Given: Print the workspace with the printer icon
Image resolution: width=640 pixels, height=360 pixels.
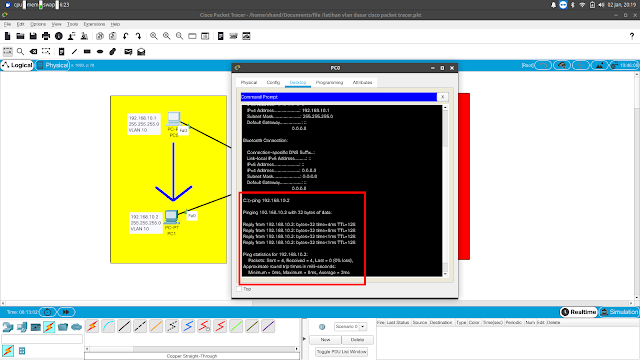Looking at the screenshot, I should [x=46, y=36].
